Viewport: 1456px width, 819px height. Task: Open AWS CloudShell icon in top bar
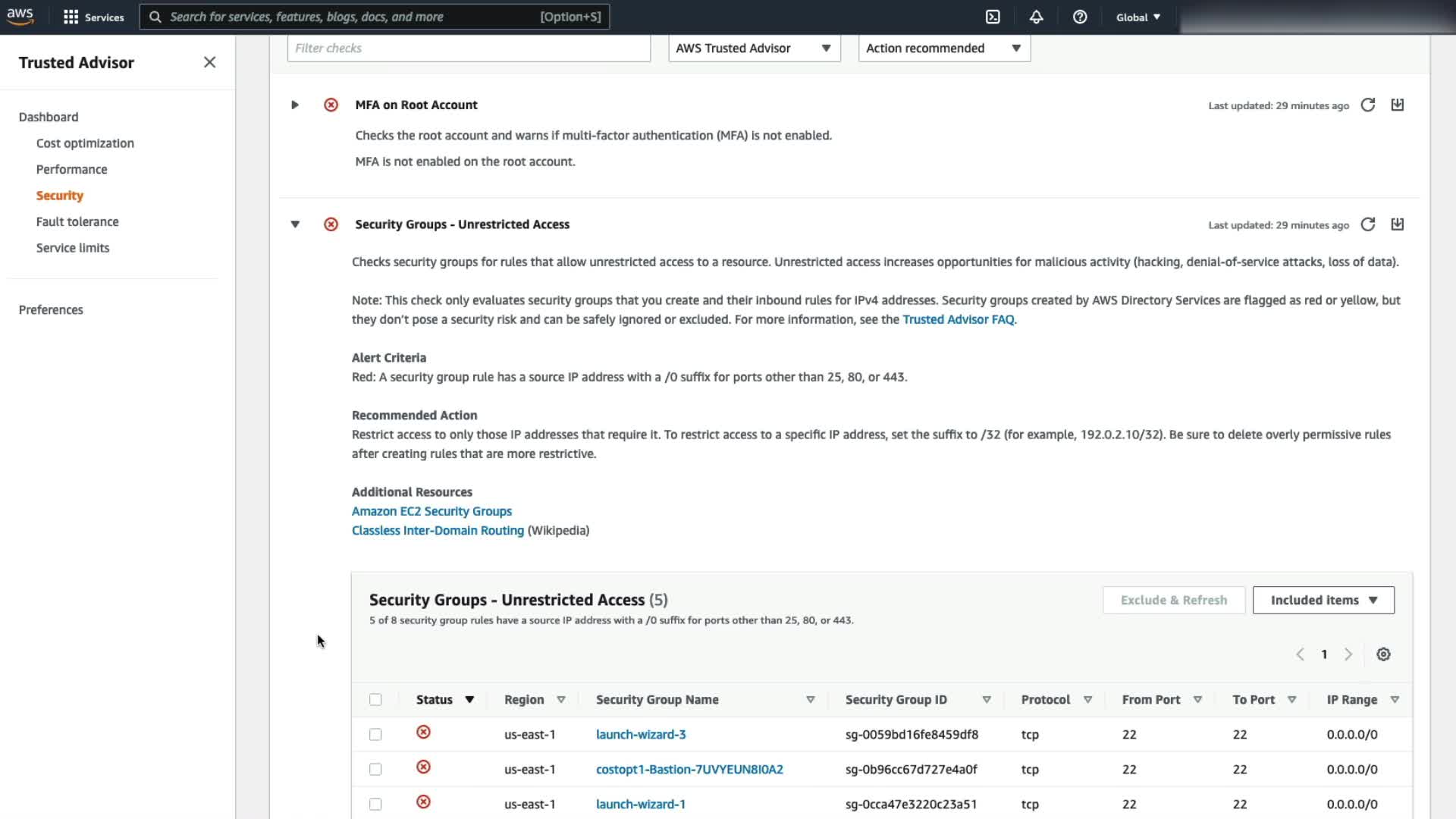click(x=993, y=17)
